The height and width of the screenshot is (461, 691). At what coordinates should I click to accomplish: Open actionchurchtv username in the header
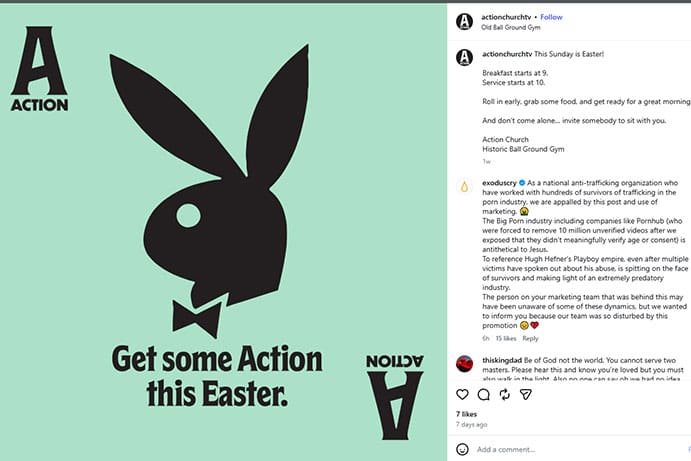tap(507, 17)
